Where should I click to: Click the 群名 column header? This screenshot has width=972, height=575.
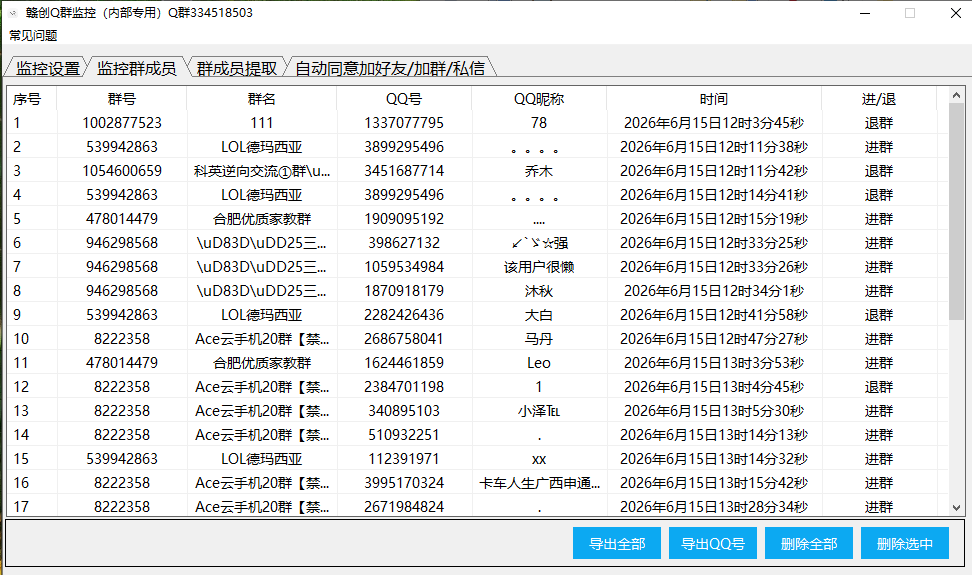(262, 99)
